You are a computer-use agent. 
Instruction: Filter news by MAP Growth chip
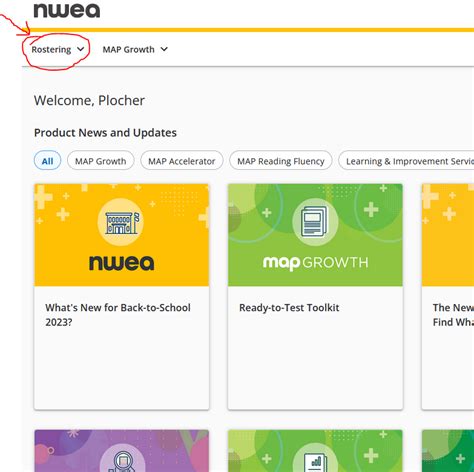tap(100, 161)
